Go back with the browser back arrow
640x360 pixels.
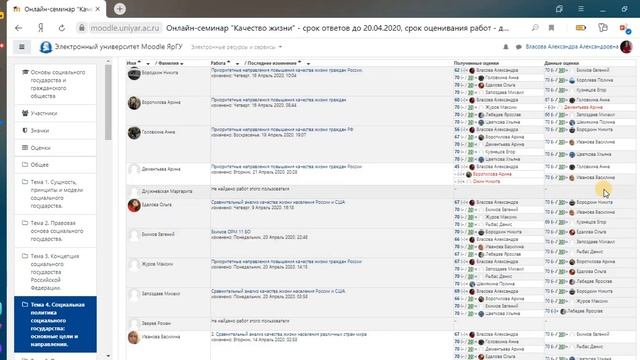pyautogui.click(x=18, y=28)
